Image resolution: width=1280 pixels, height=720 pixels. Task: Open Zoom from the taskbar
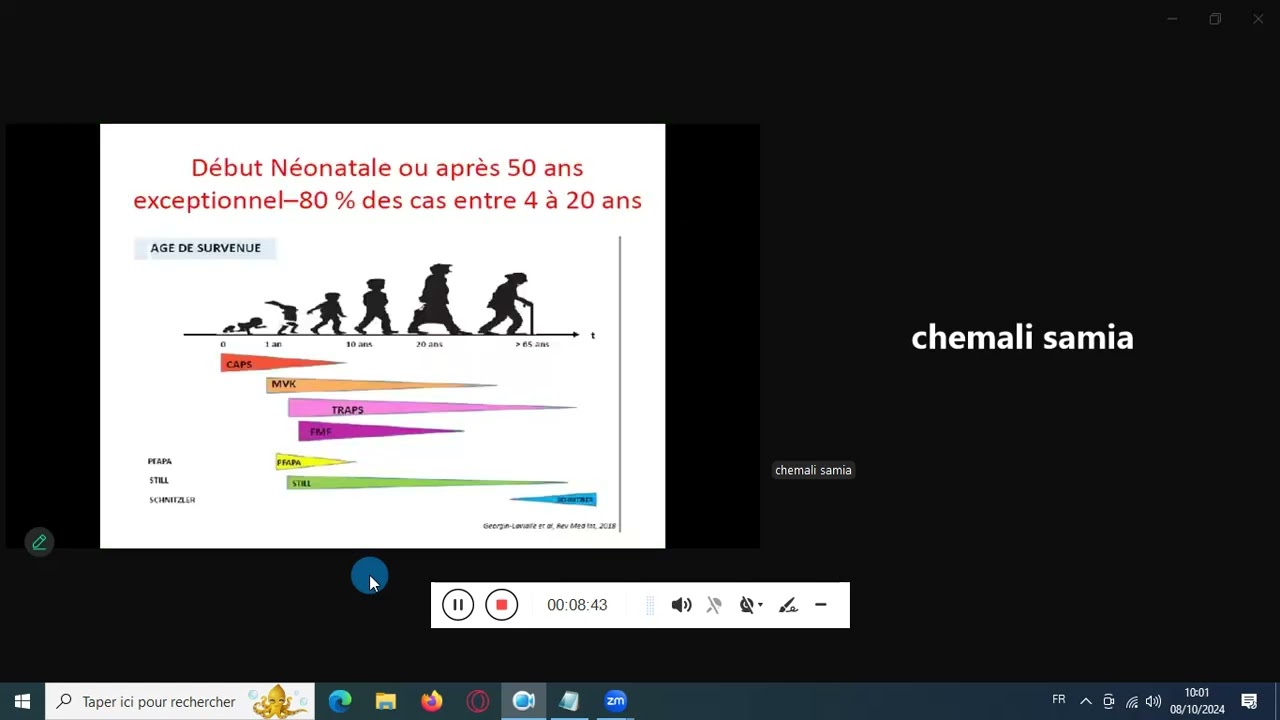(x=616, y=701)
